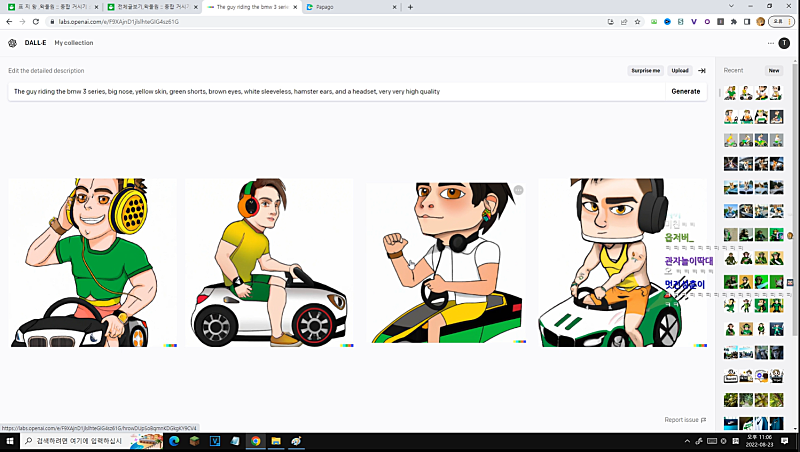Screen dimensions: 800x452
Task: Click the purple circle extension icon
Action: pos(707,22)
